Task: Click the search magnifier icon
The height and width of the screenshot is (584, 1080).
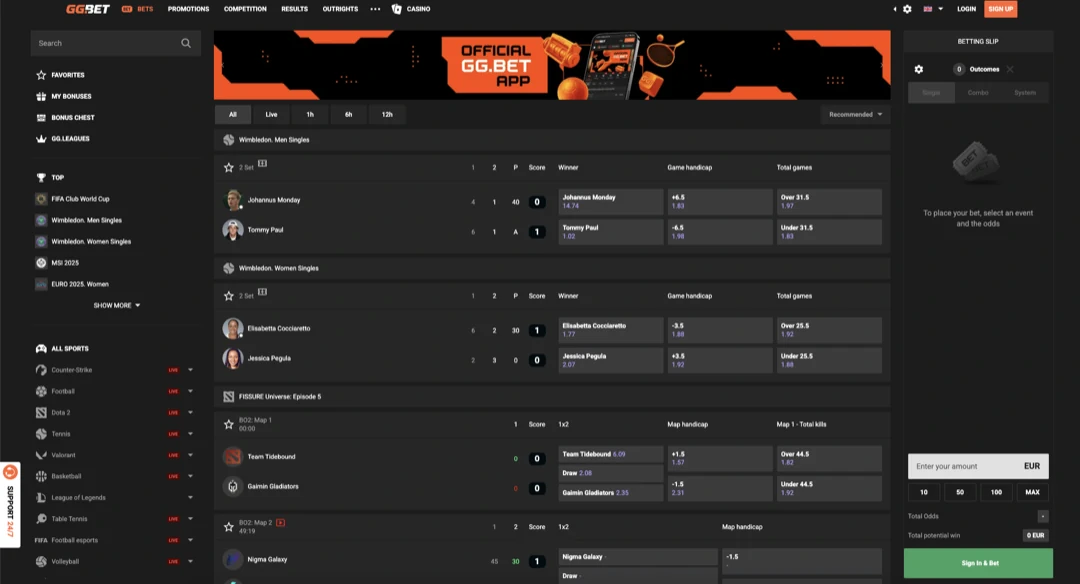Action: click(186, 43)
